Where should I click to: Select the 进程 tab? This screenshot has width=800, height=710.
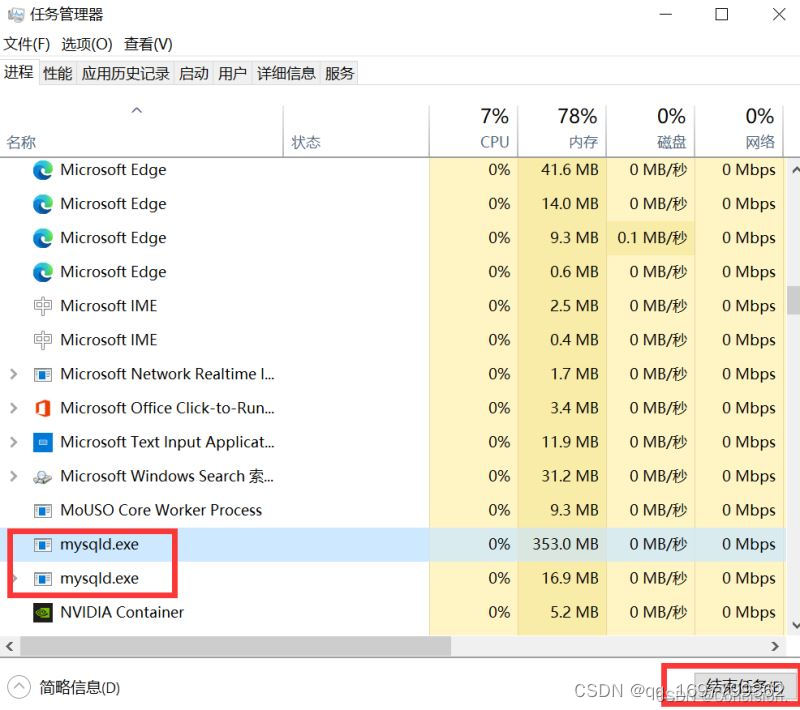pyautogui.click(x=19, y=72)
